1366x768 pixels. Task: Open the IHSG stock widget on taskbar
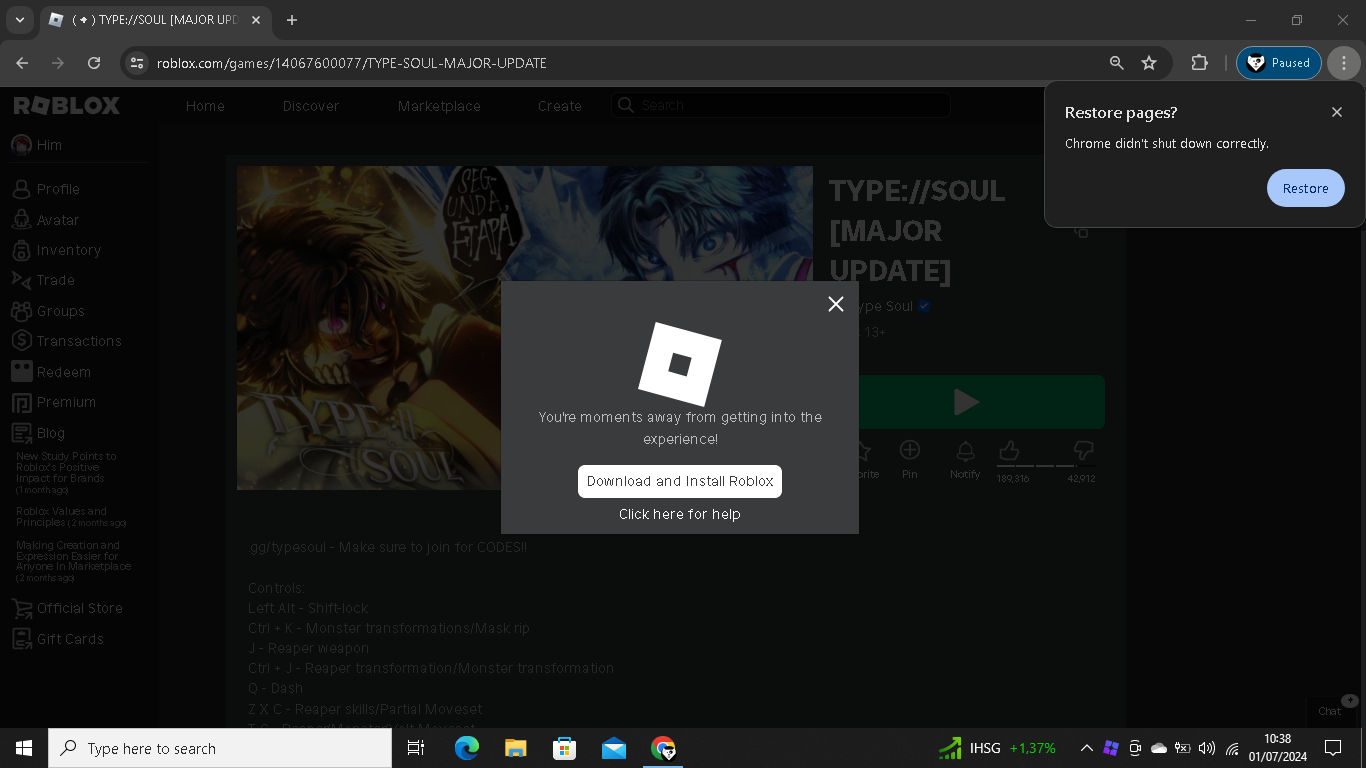point(997,748)
